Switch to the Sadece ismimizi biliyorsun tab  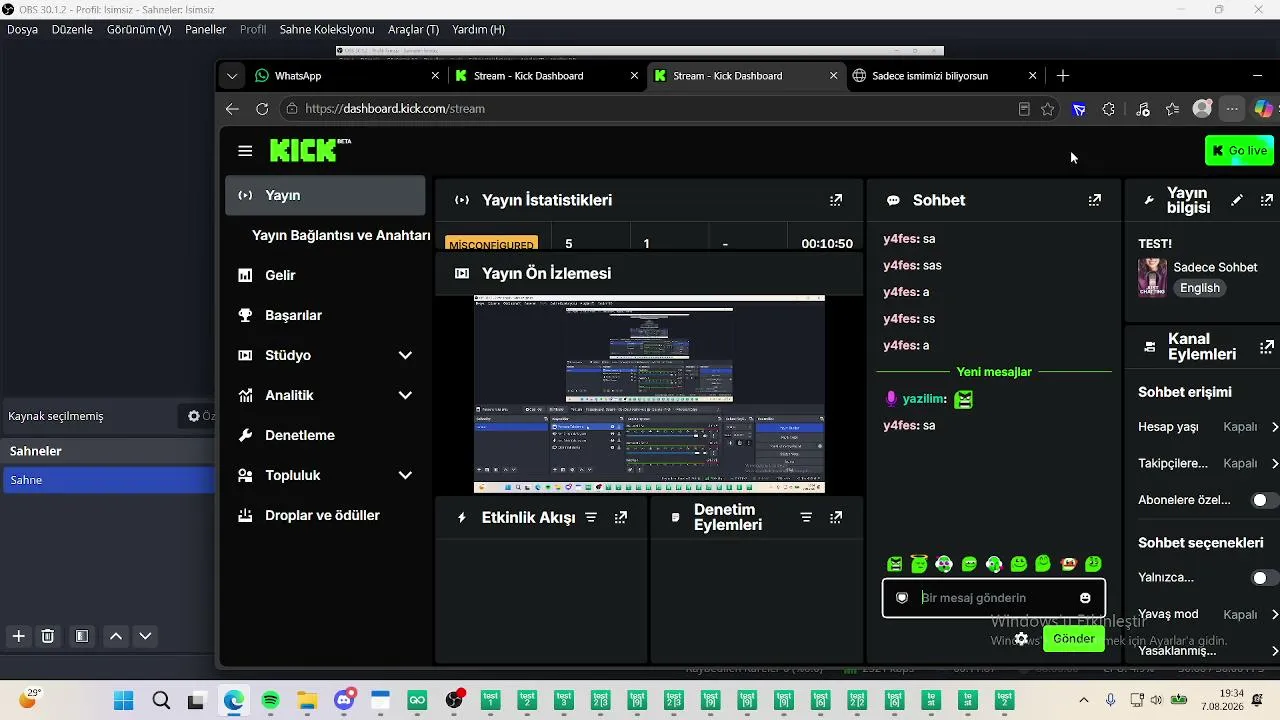(945, 76)
